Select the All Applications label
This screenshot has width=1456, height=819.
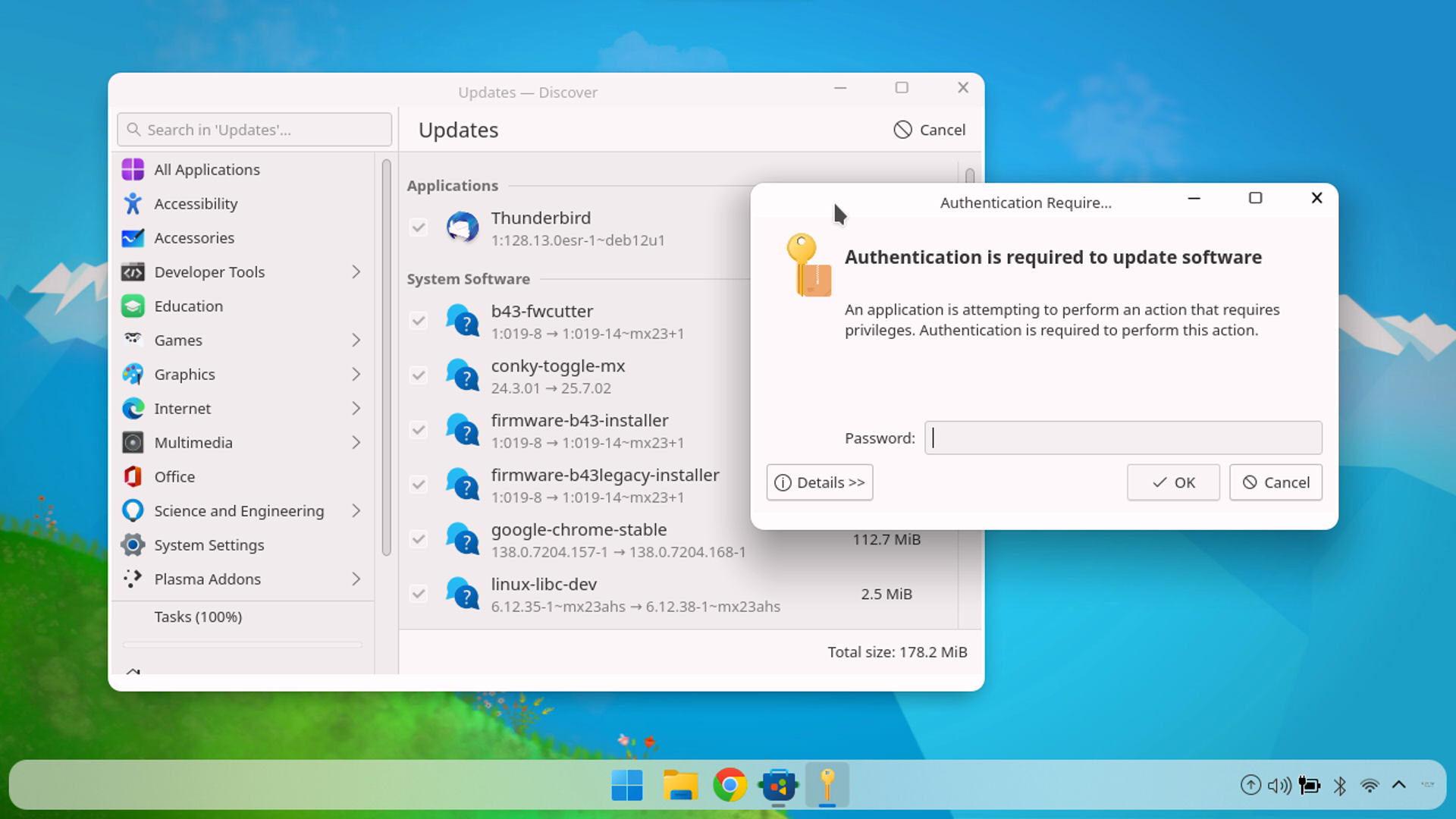tap(207, 169)
